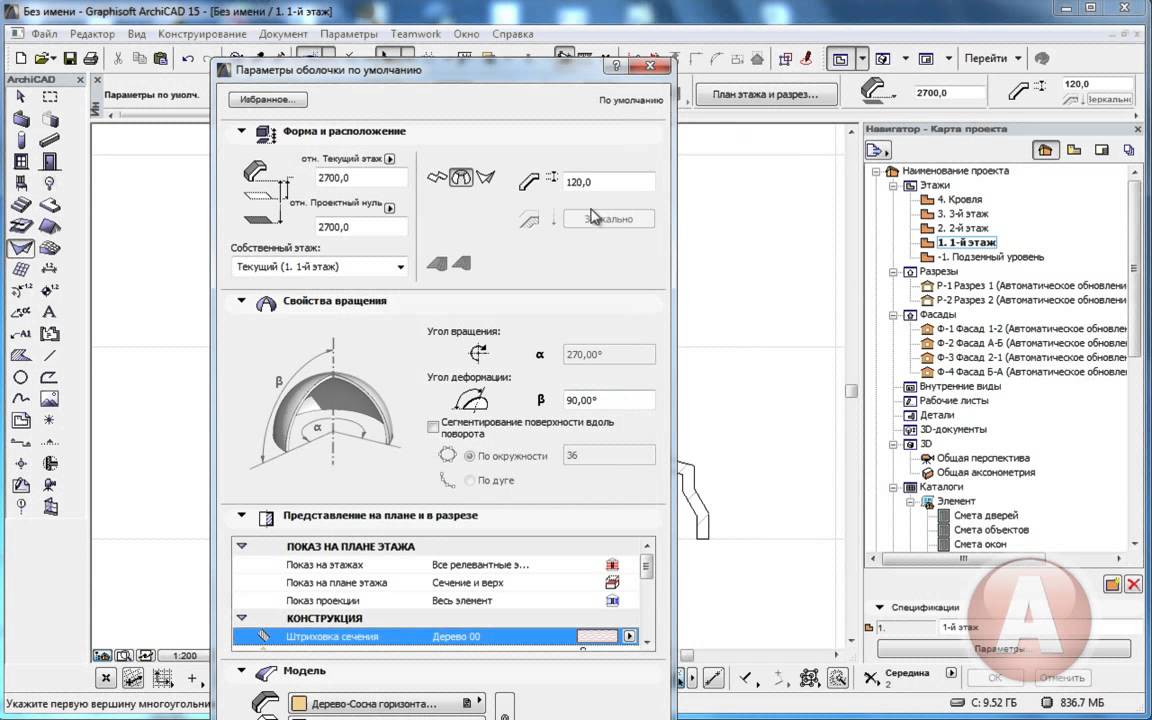
Task: Click the Print icon in the main toolbar
Action: [90, 59]
